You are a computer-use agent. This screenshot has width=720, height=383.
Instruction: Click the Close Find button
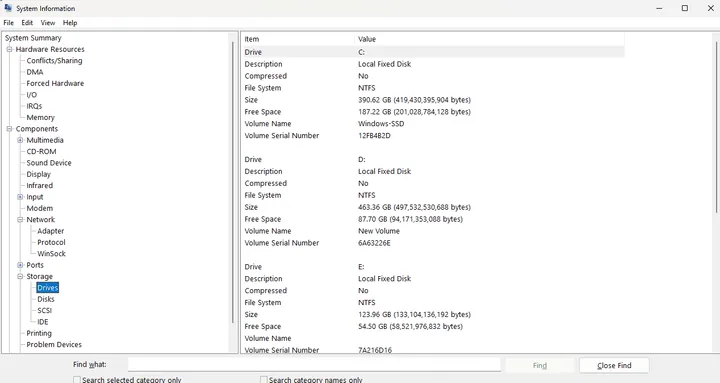[614, 366]
